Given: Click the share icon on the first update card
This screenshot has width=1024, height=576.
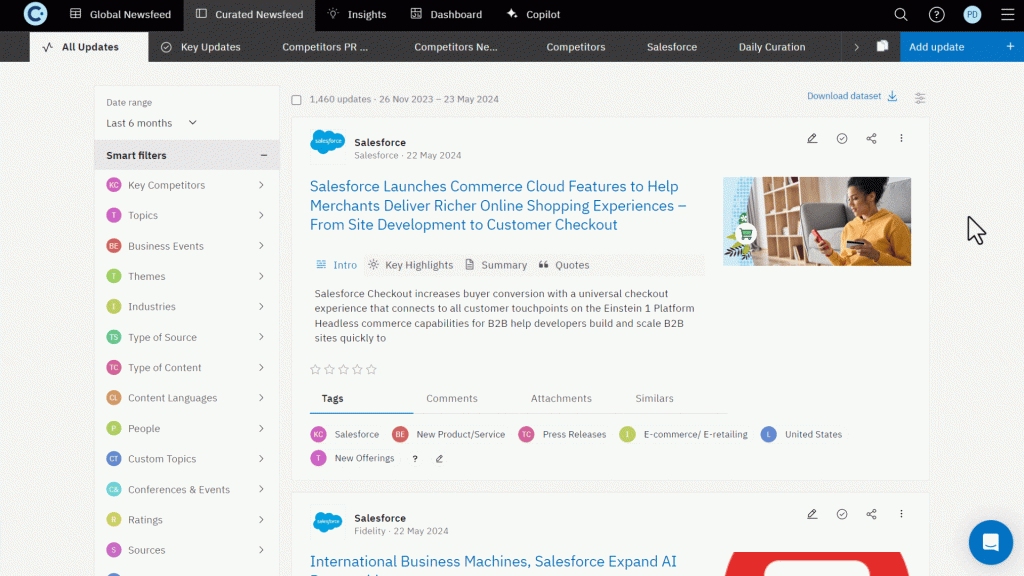Looking at the screenshot, I should tap(871, 138).
